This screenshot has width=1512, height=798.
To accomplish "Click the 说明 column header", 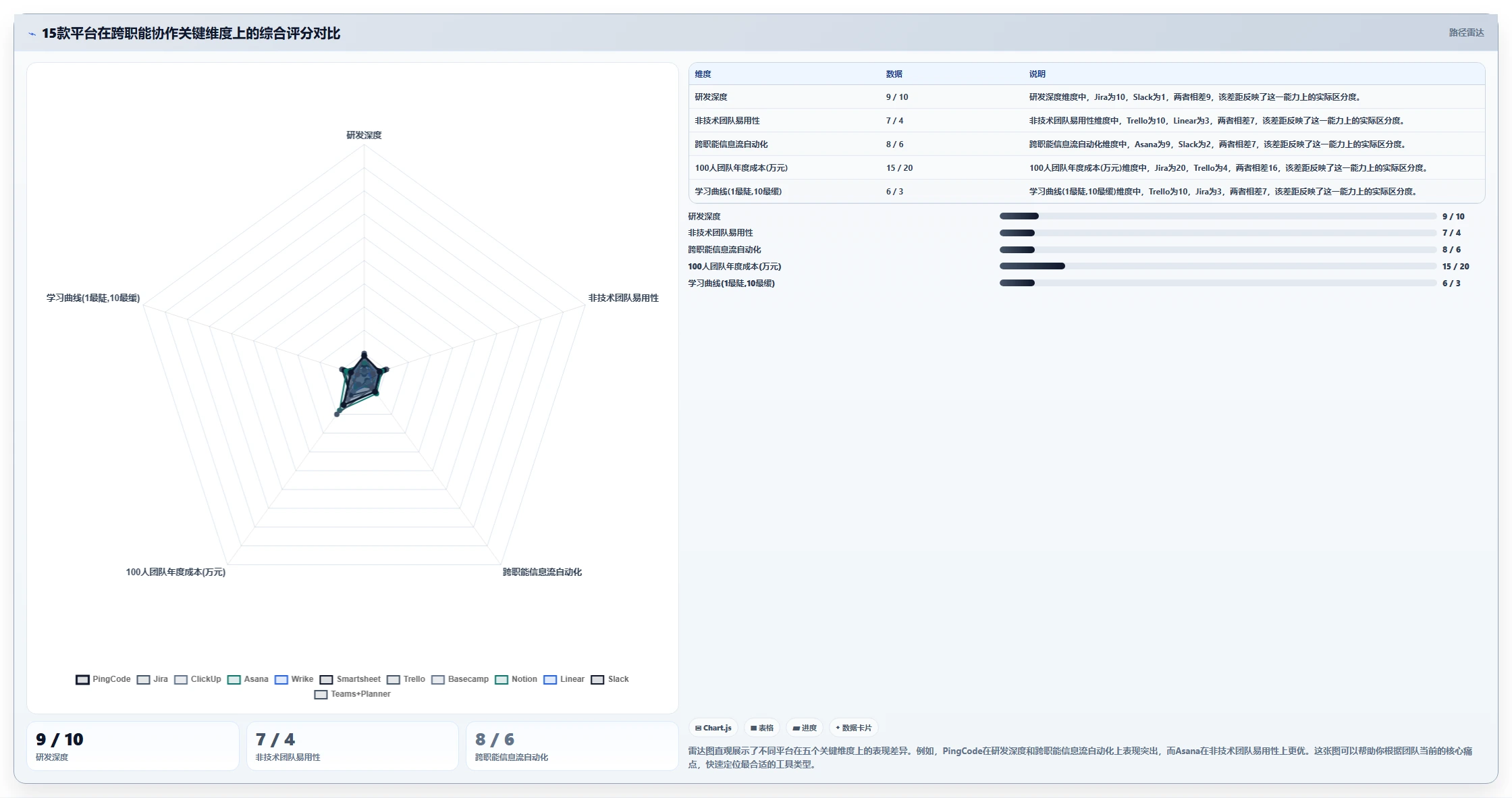I will [x=1037, y=74].
